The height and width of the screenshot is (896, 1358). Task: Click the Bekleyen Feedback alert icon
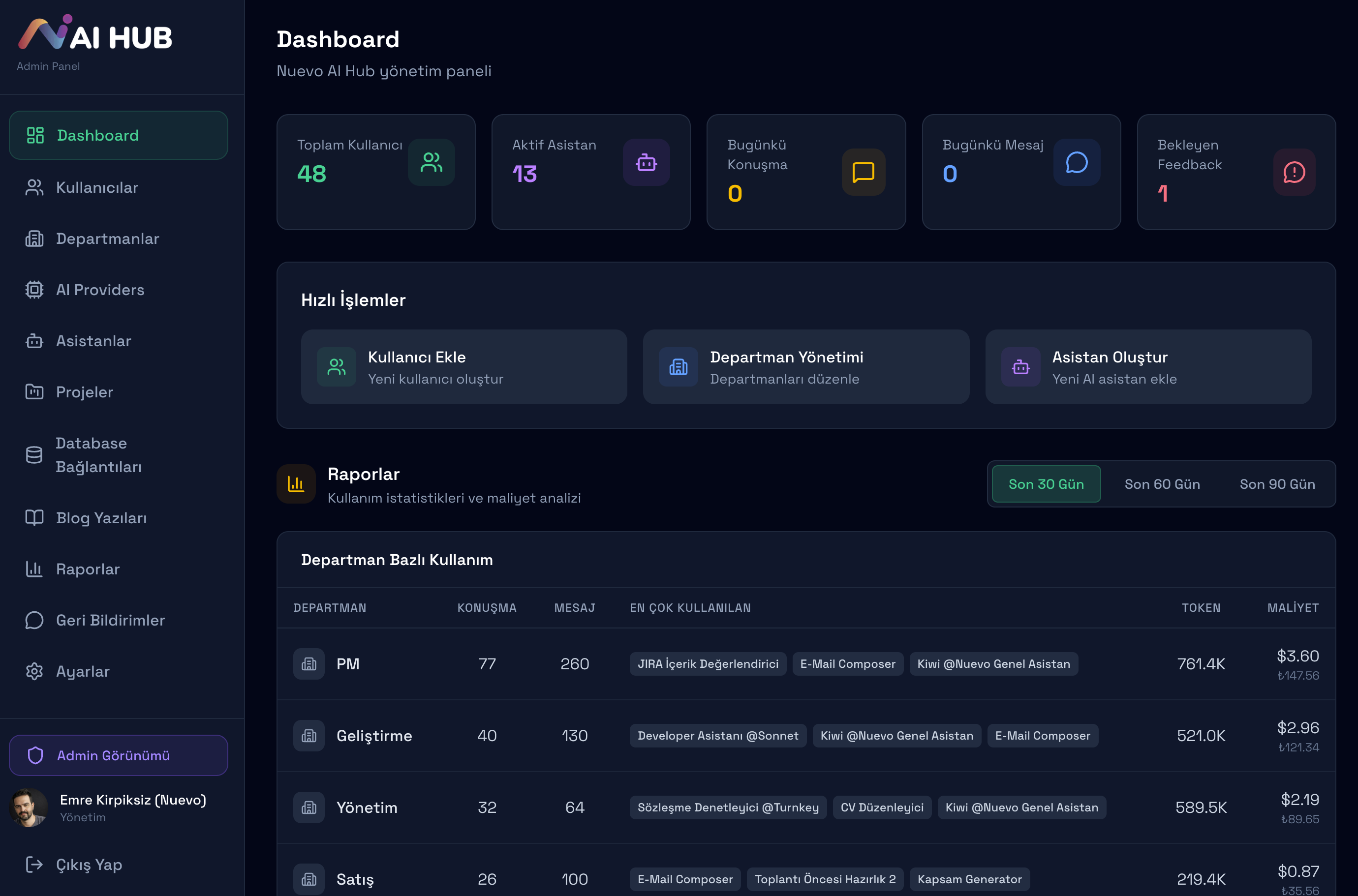click(1294, 172)
